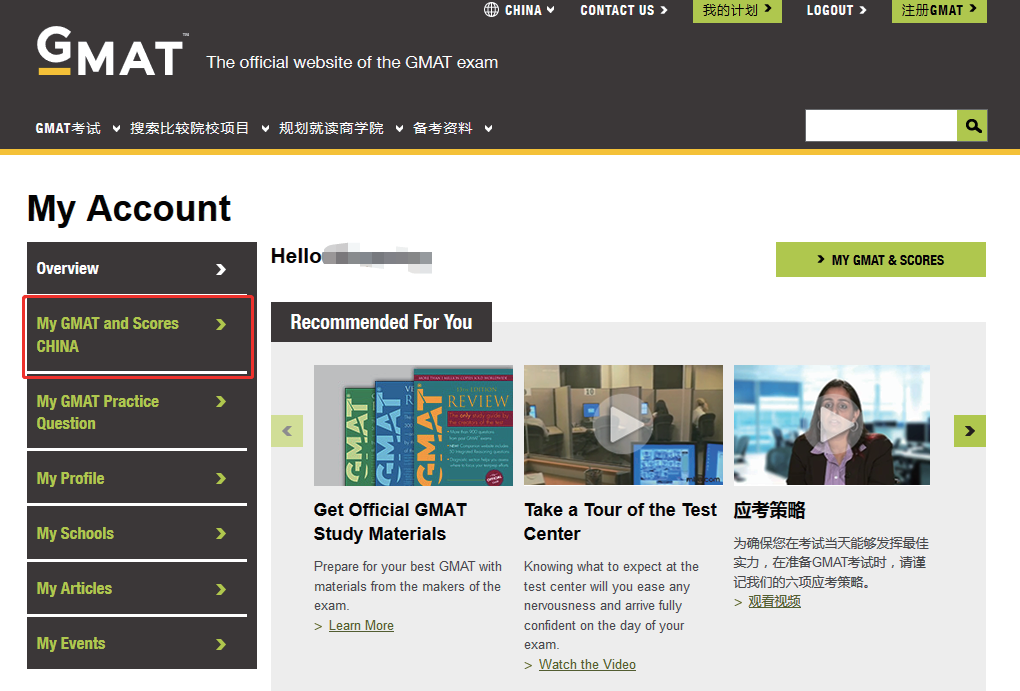Click the 观看视频 link
The height and width of the screenshot is (691, 1020).
coord(774,601)
